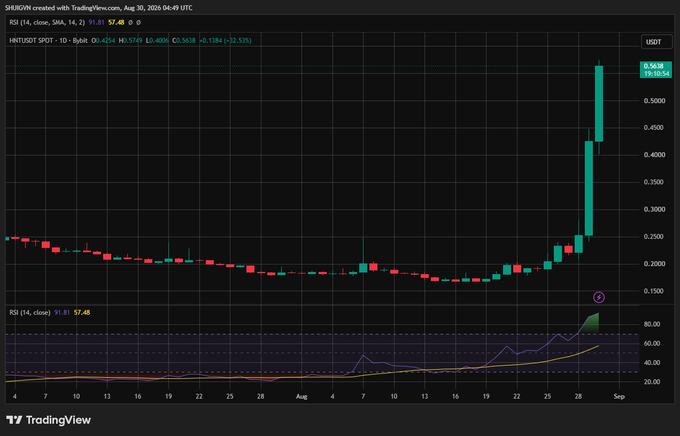This screenshot has height=436, width=680.
Task: Click the 0.3500 price axis label
Action: point(654,182)
